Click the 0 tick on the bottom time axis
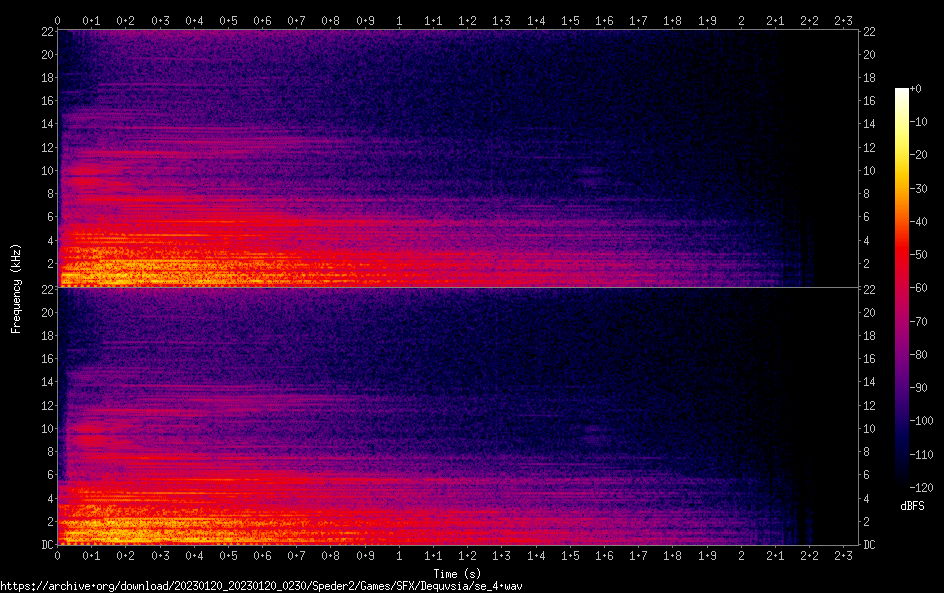Viewport: 944px width, 593px height. coord(58,555)
